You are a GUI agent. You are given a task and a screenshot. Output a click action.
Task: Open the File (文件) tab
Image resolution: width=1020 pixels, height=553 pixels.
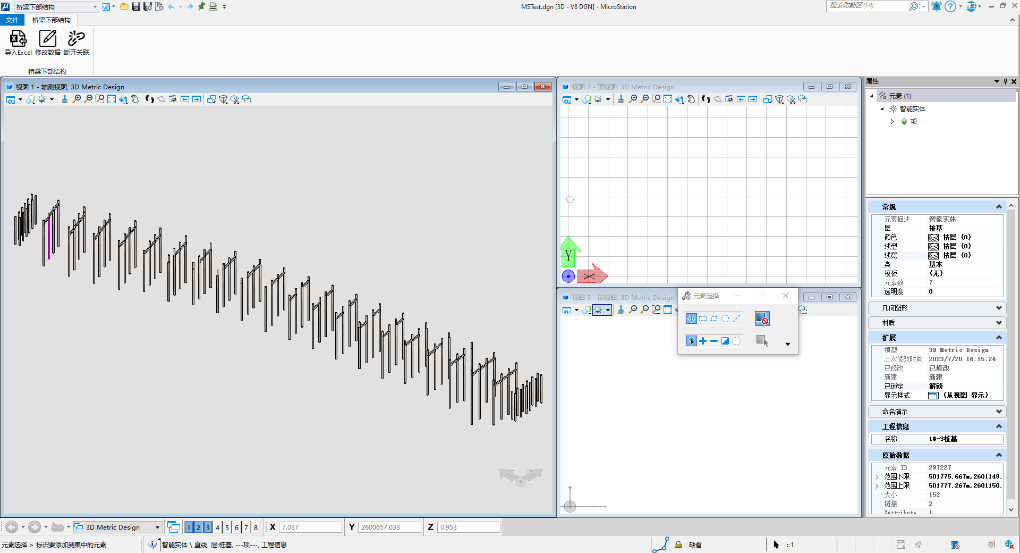click(x=12, y=20)
